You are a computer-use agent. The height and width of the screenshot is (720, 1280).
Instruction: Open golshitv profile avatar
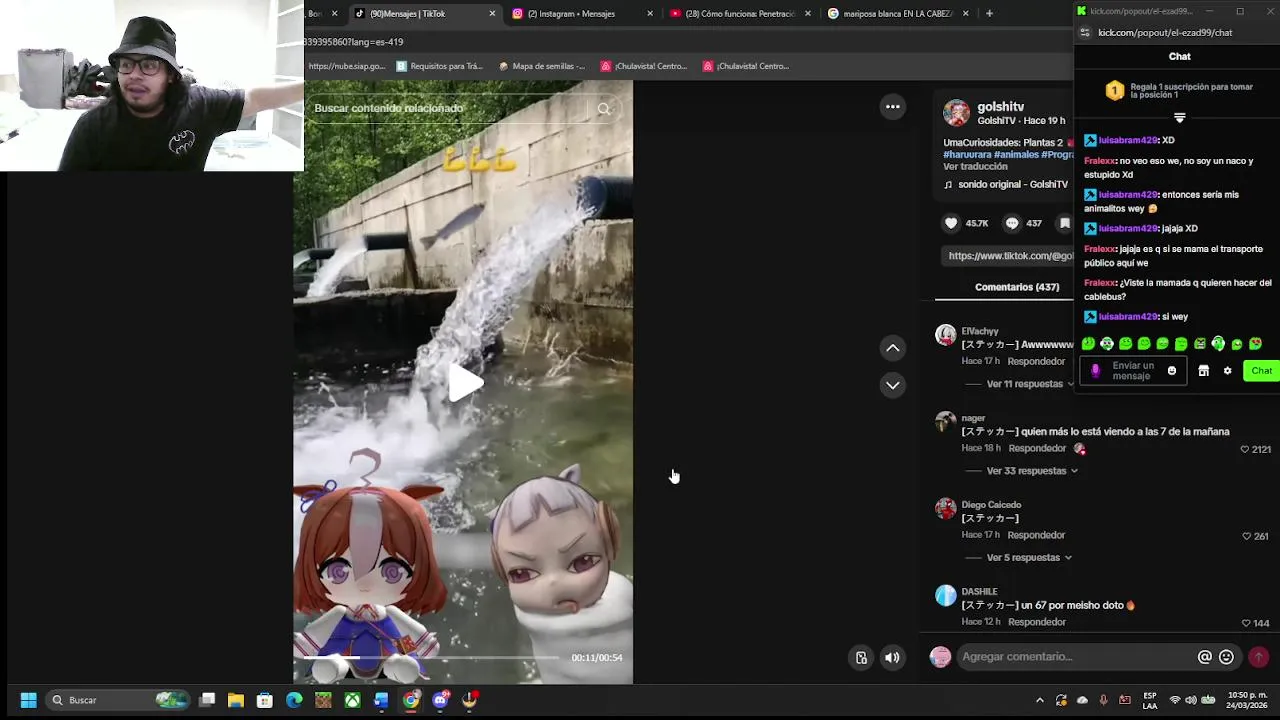pyautogui.click(x=957, y=113)
